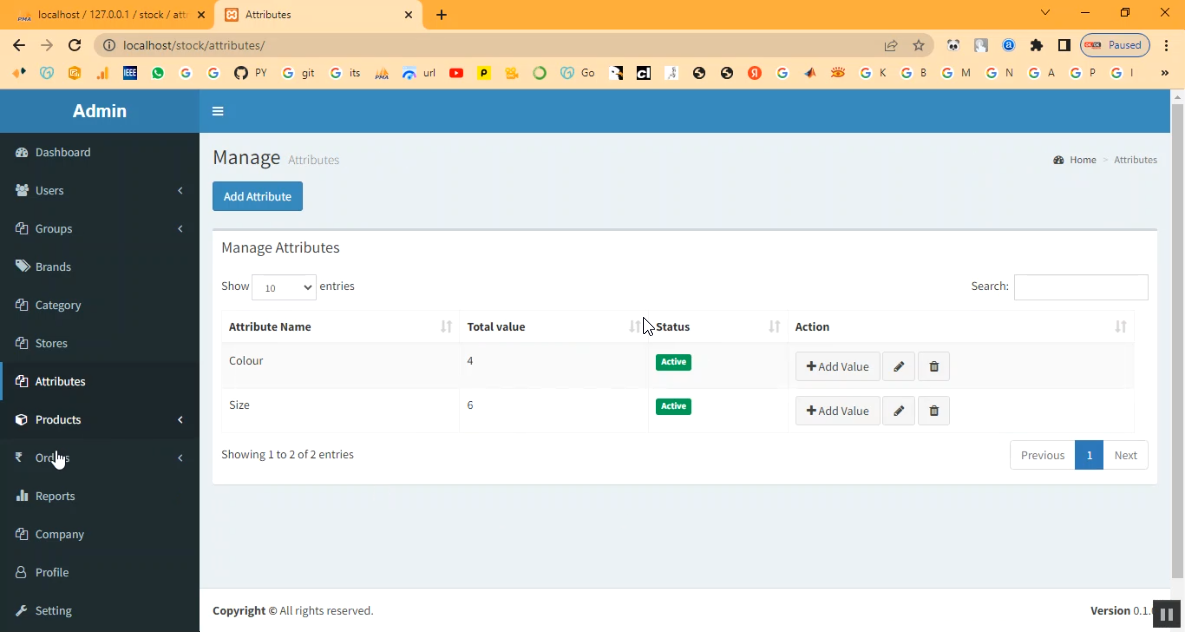Expand the Users submenu in sidebar
1185x632 pixels.
[x=100, y=190]
